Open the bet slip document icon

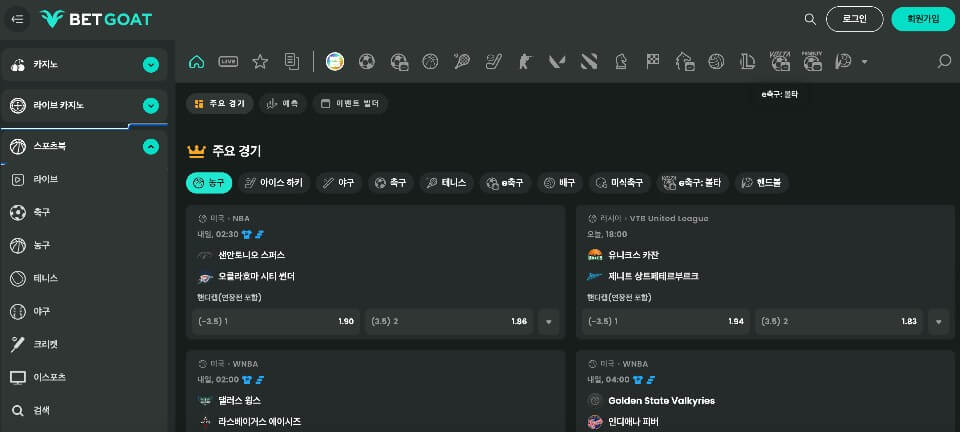[292, 61]
